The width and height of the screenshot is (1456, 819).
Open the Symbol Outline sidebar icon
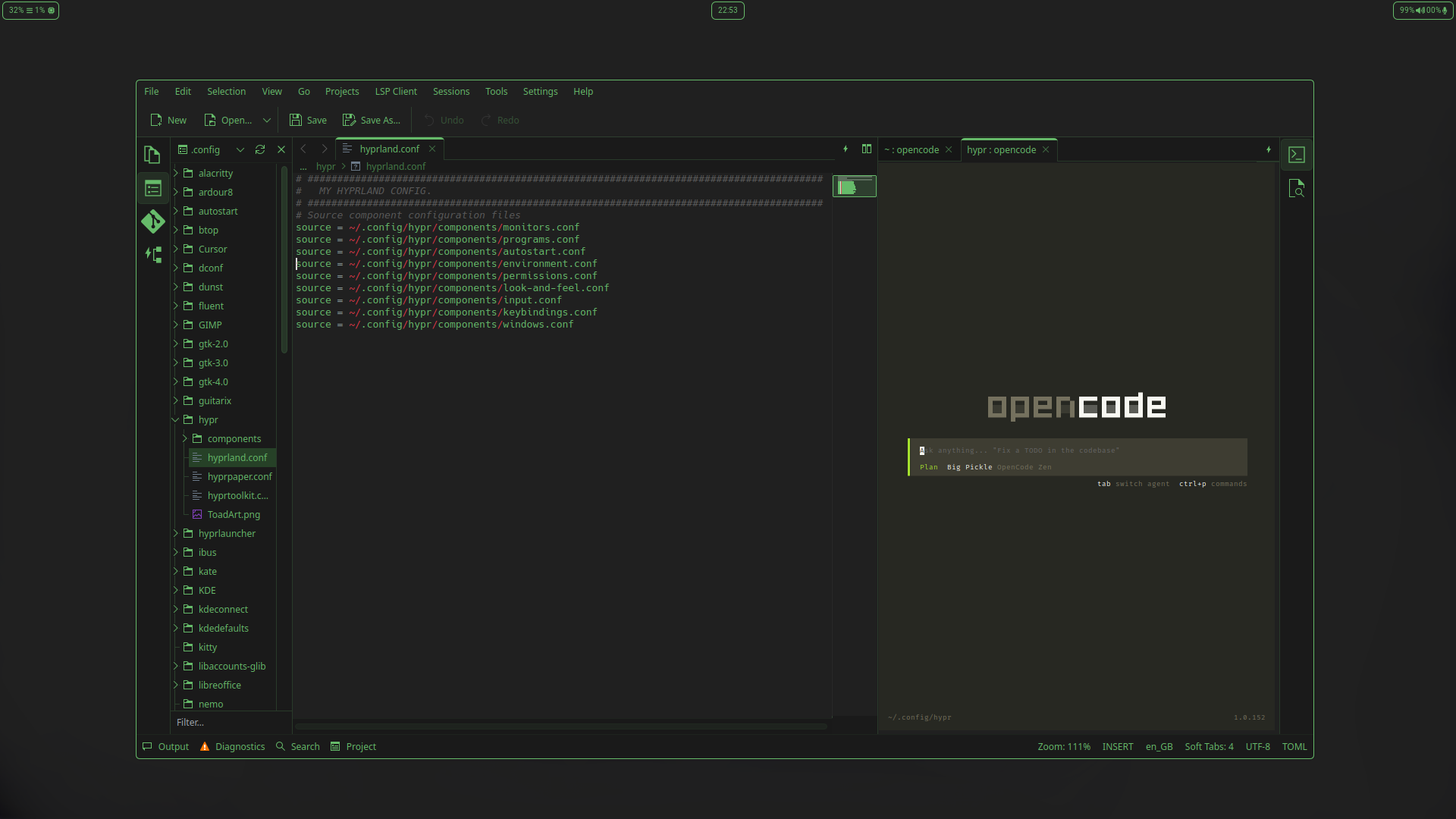click(x=152, y=255)
